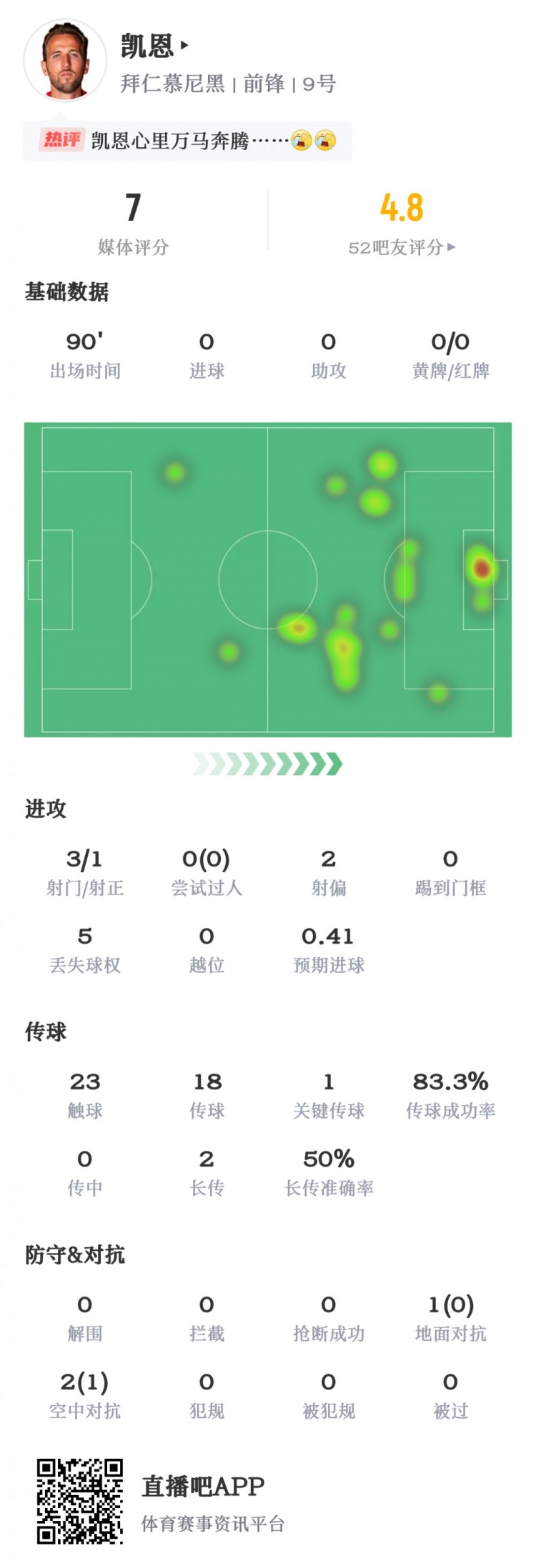Screen dimensions: 536x1568
Task: Open the 52吧友评分 ratings arrow
Action: [451, 247]
